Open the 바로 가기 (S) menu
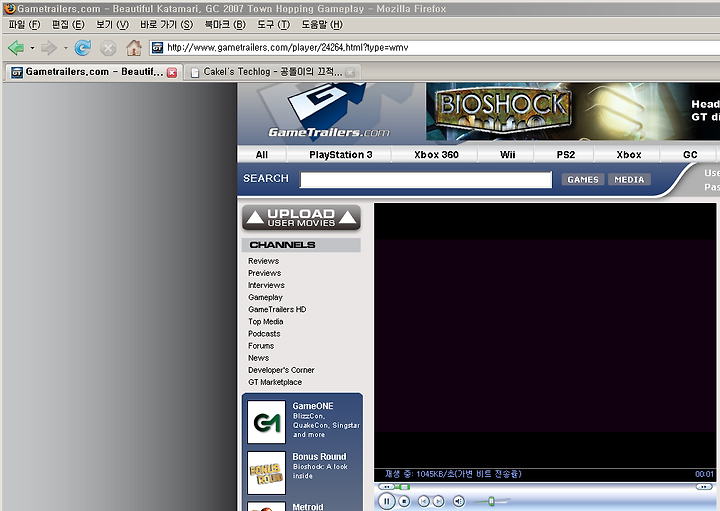The width and height of the screenshot is (720, 511). click(x=166, y=25)
